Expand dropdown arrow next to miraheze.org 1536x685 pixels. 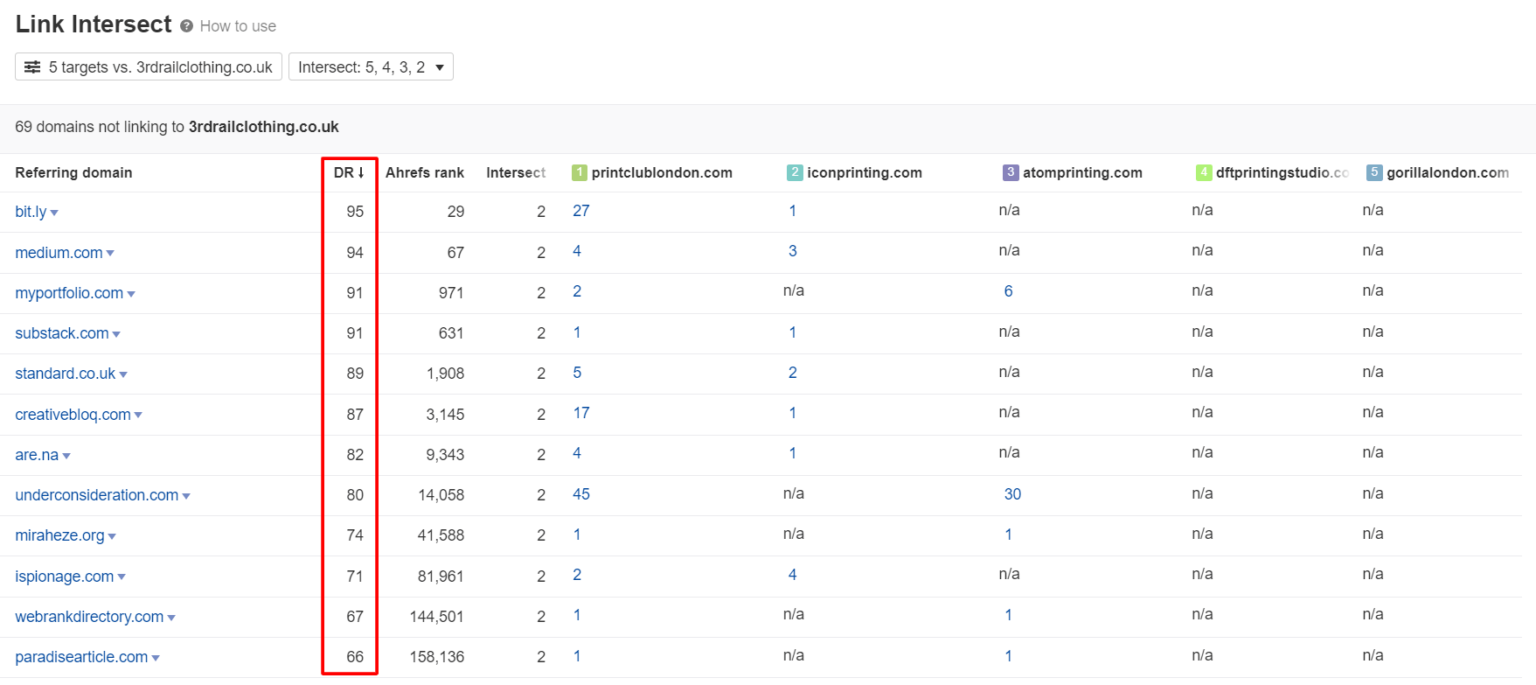pyautogui.click(x=112, y=537)
